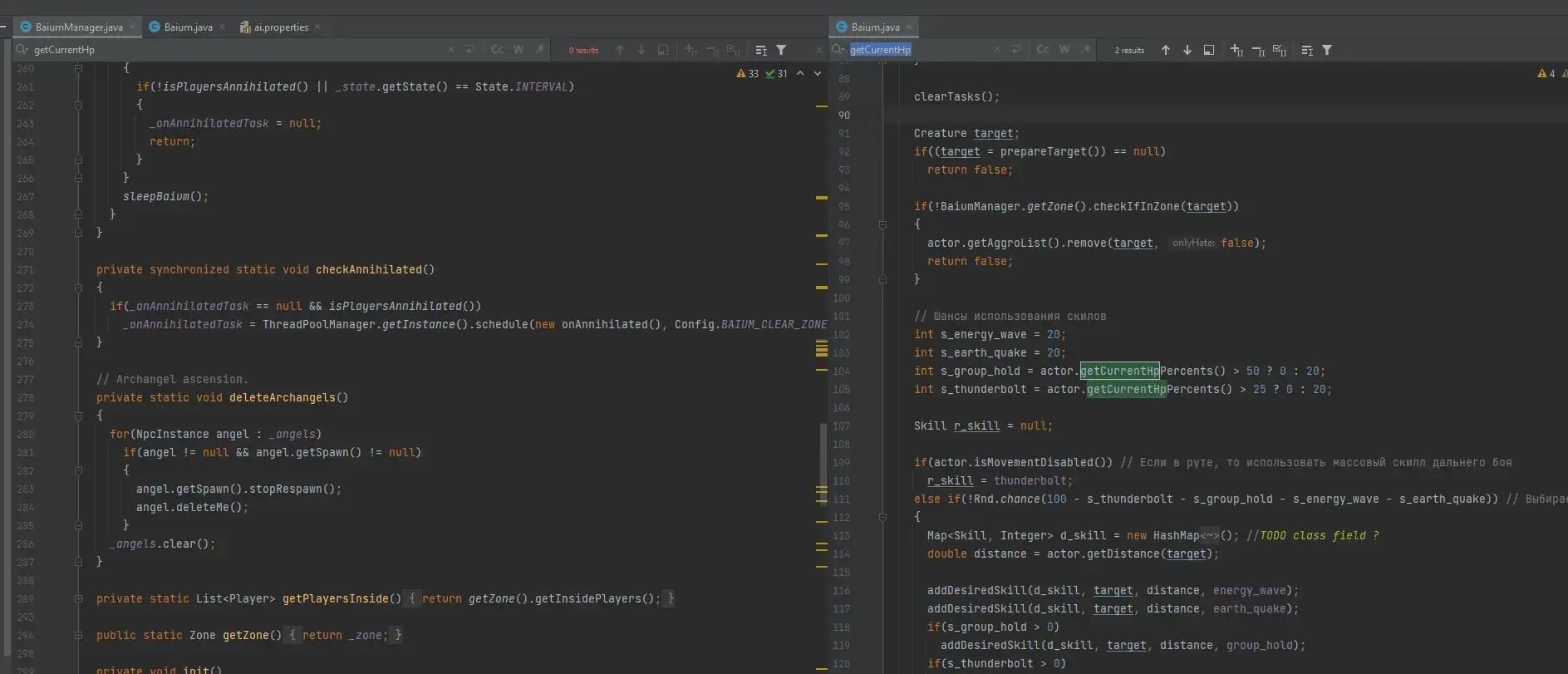The height and width of the screenshot is (674, 1568).
Task: Click filter funnel icon in right search bar
Action: 1327,50
